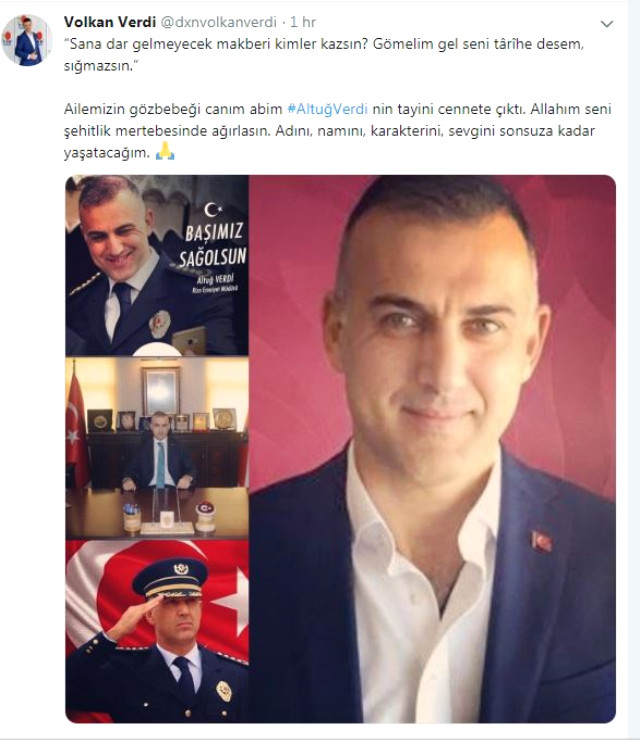Screen dimensions: 640x743
Task: Click the Turkish flag in the office photo
Action: [76, 426]
